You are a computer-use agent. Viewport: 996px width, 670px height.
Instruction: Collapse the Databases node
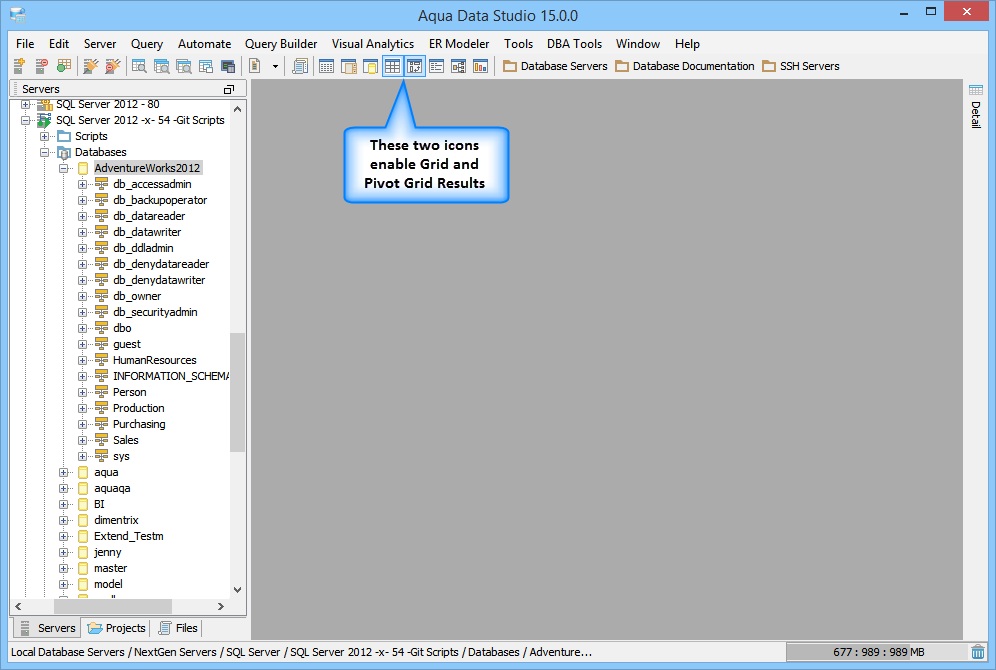coord(44,152)
